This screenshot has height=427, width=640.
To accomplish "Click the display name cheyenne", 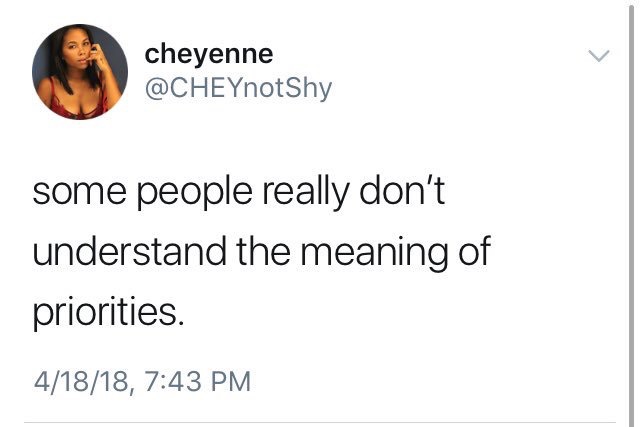I will [x=209, y=56].
